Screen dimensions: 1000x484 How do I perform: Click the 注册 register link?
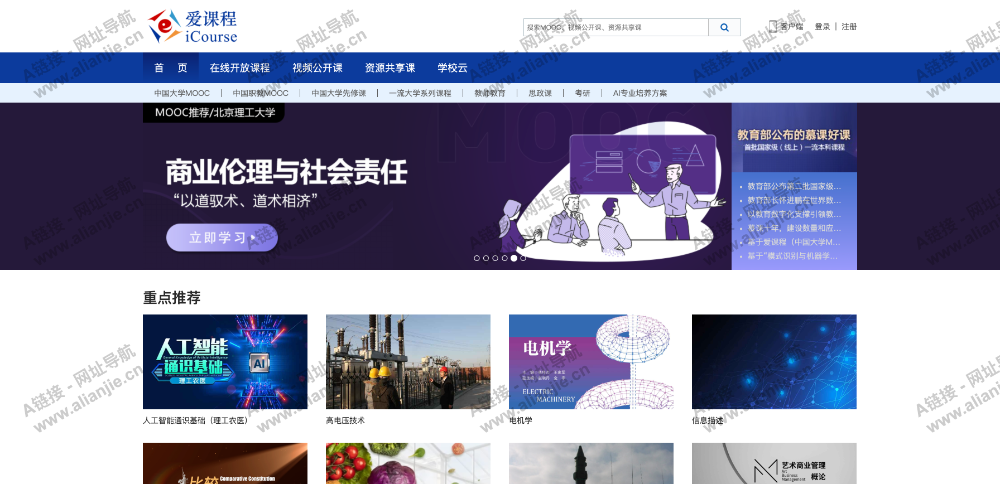click(x=849, y=27)
